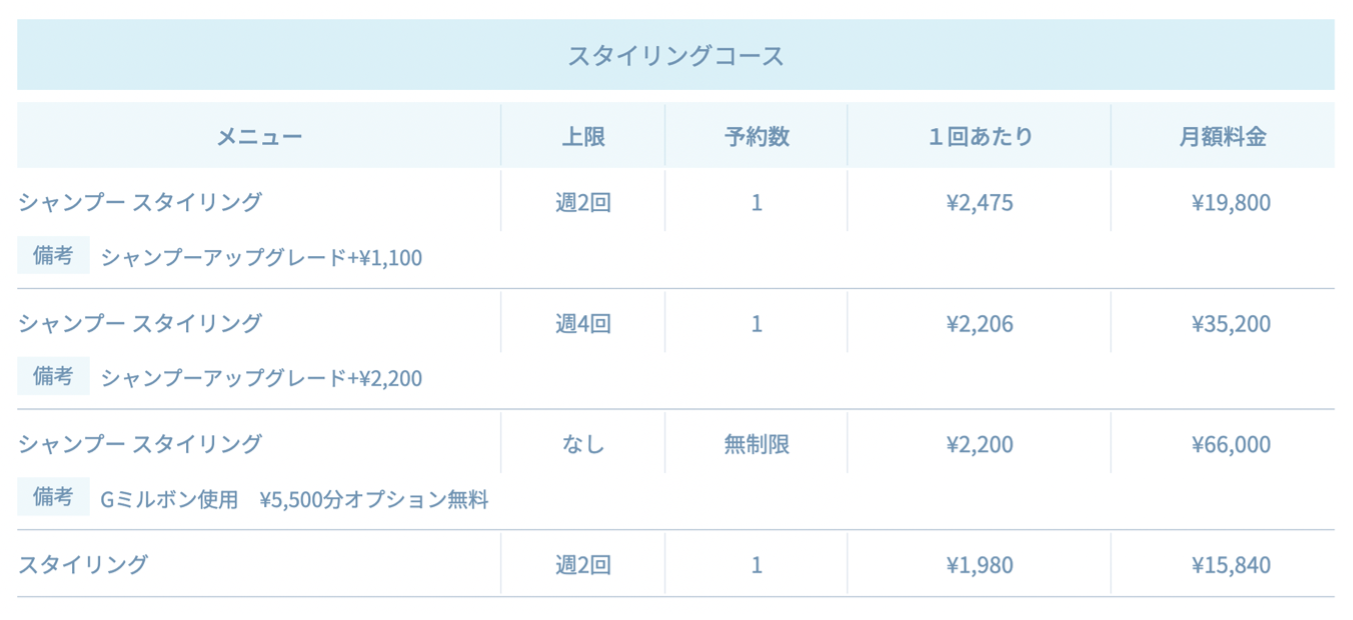Select the 週4回 limit cell
This screenshot has width=1353, height=620.
click(583, 324)
